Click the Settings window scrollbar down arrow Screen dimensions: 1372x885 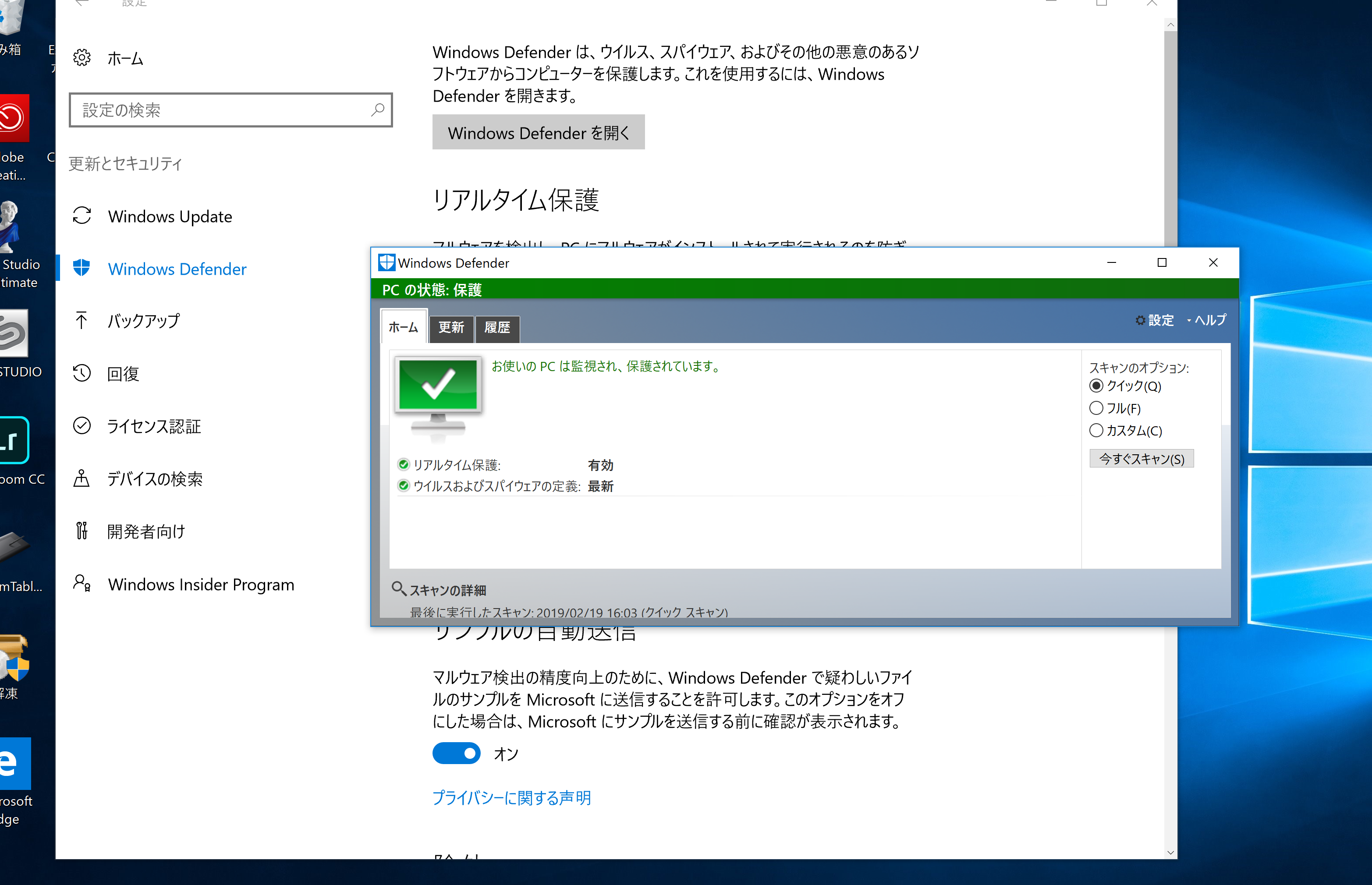tap(1170, 852)
